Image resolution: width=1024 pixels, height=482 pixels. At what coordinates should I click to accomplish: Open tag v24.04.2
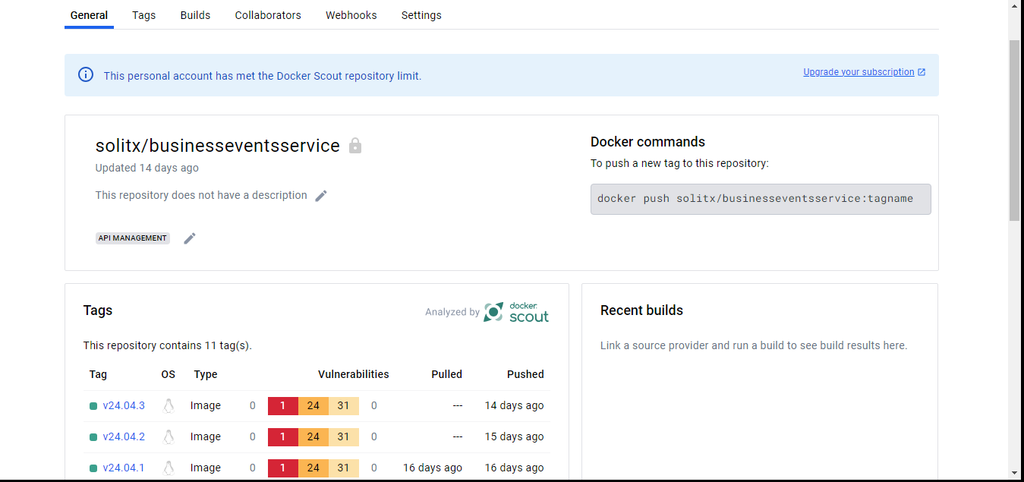coord(123,437)
